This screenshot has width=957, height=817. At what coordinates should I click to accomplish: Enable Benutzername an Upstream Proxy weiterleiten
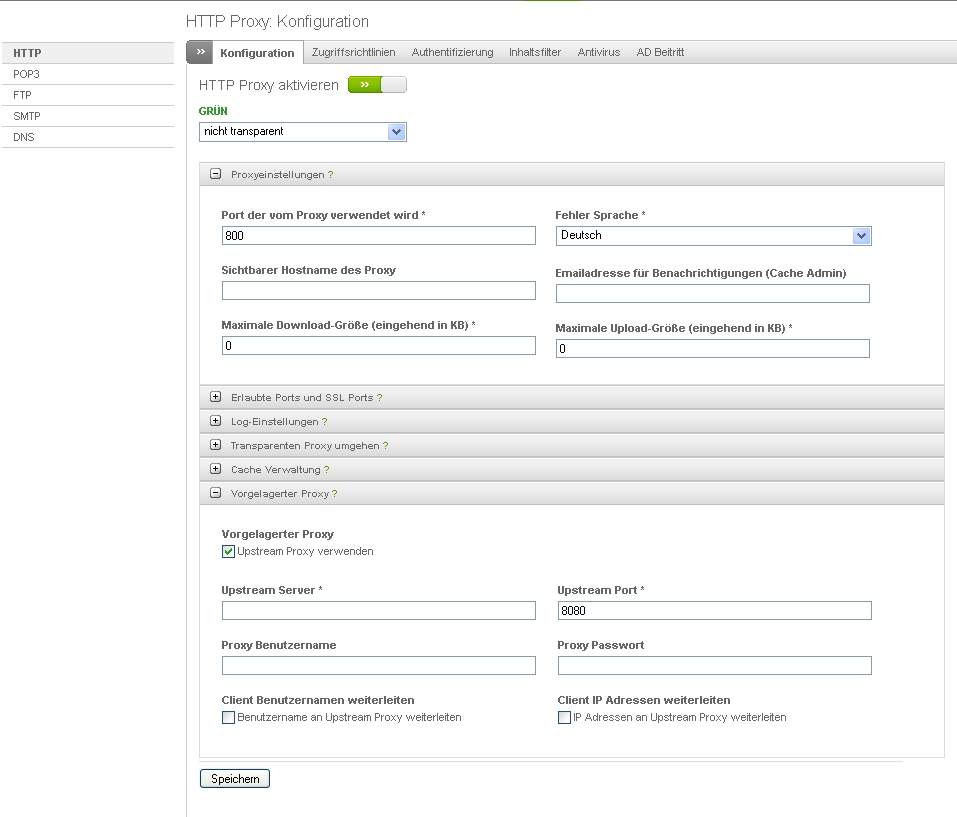click(229, 718)
